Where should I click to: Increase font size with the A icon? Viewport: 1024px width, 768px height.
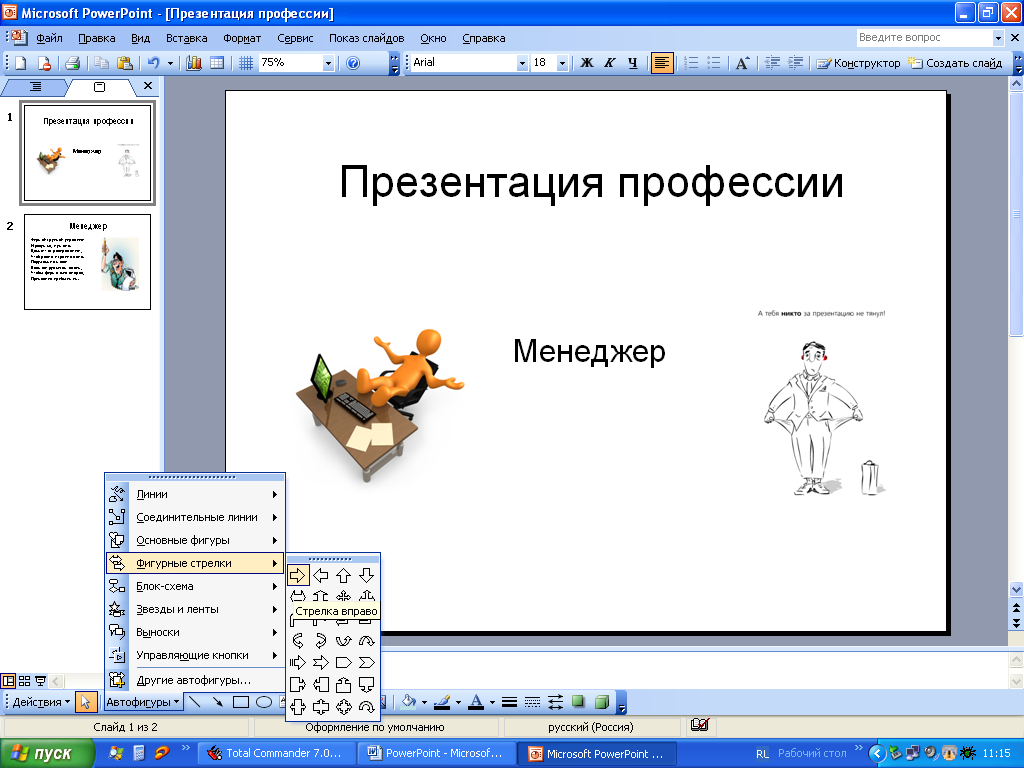[742, 63]
